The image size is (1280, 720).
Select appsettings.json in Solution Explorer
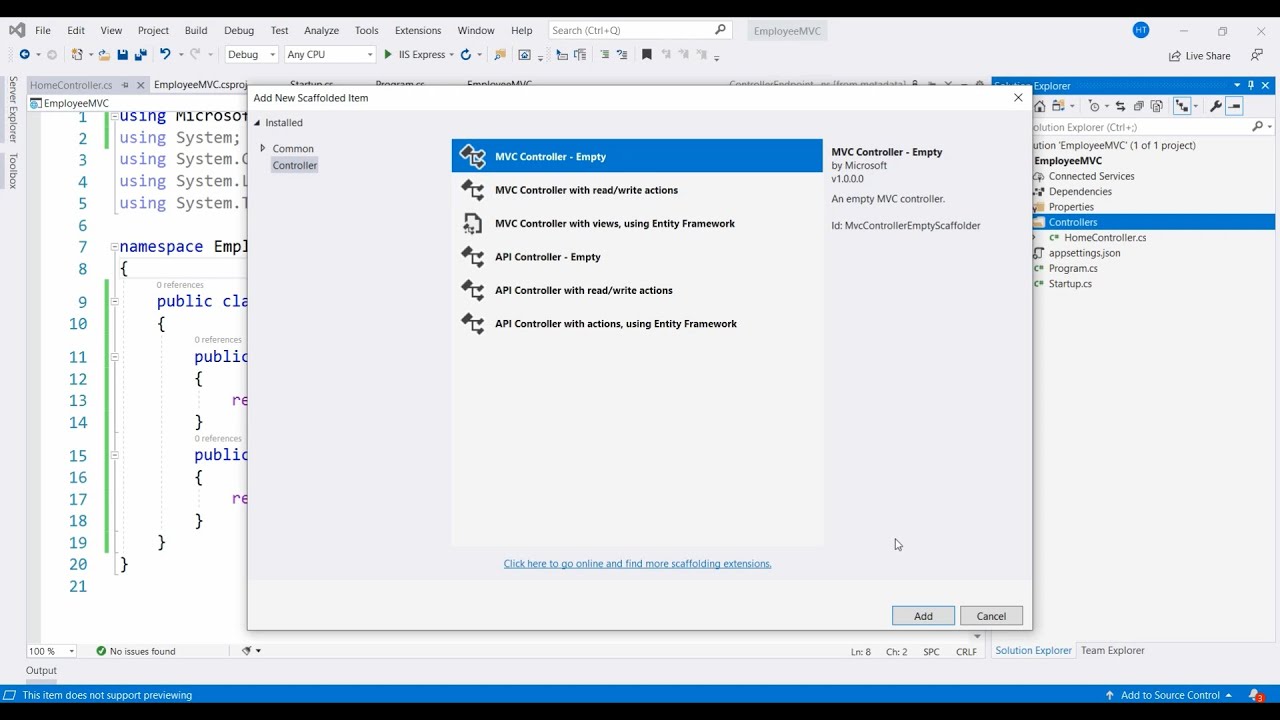pyautogui.click(x=1084, y=253)
